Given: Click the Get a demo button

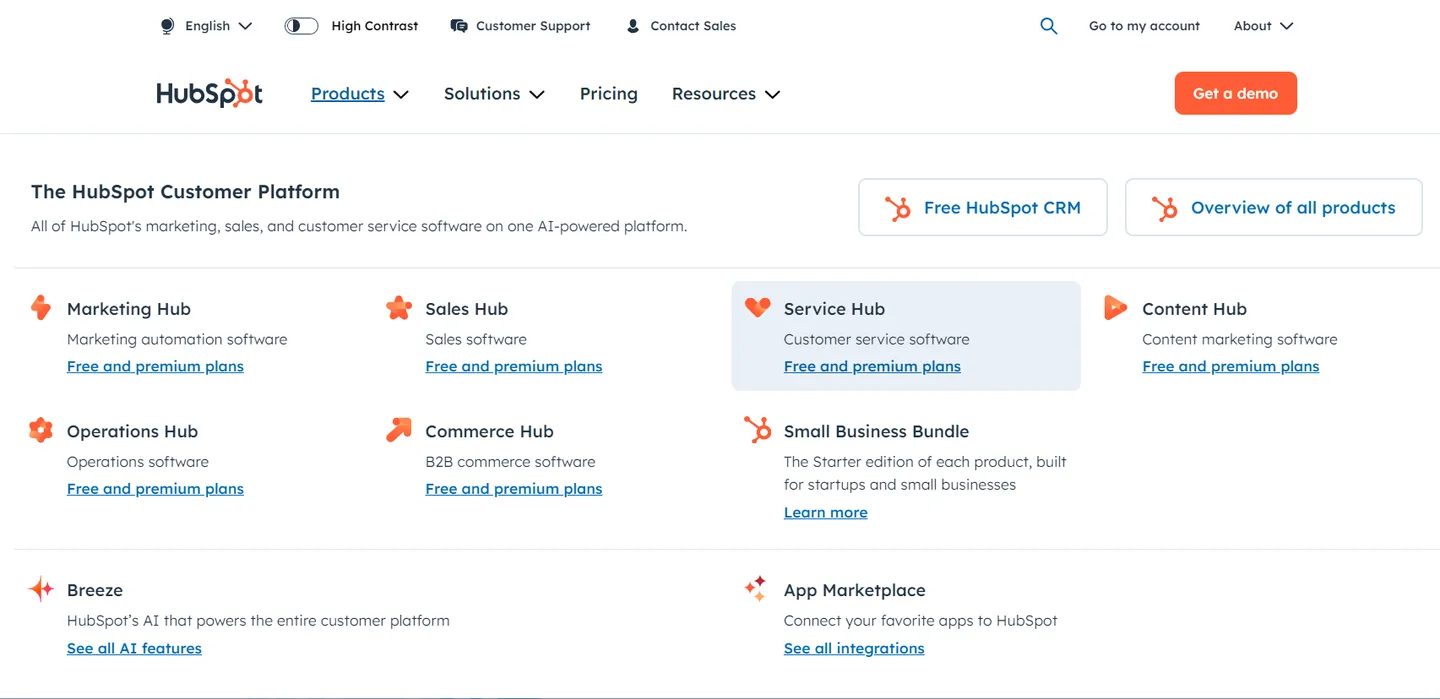Looking at the screenshot, I should pos(1236,93).
